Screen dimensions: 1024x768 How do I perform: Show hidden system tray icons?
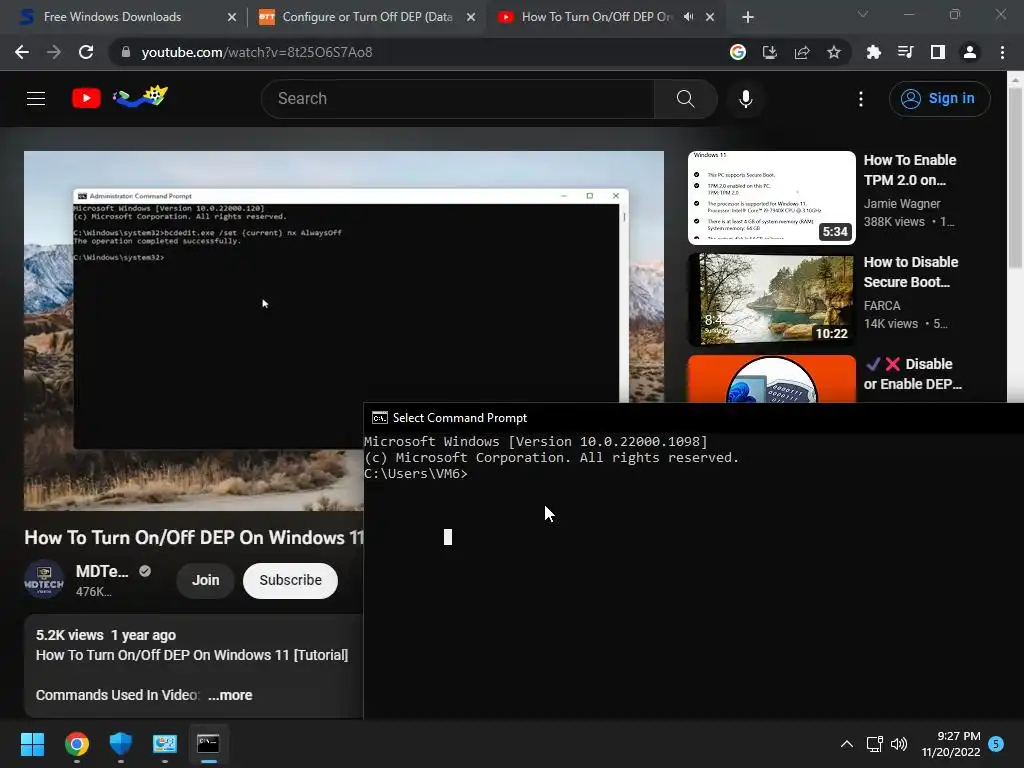pyautogui.click(x=846, y=743)
